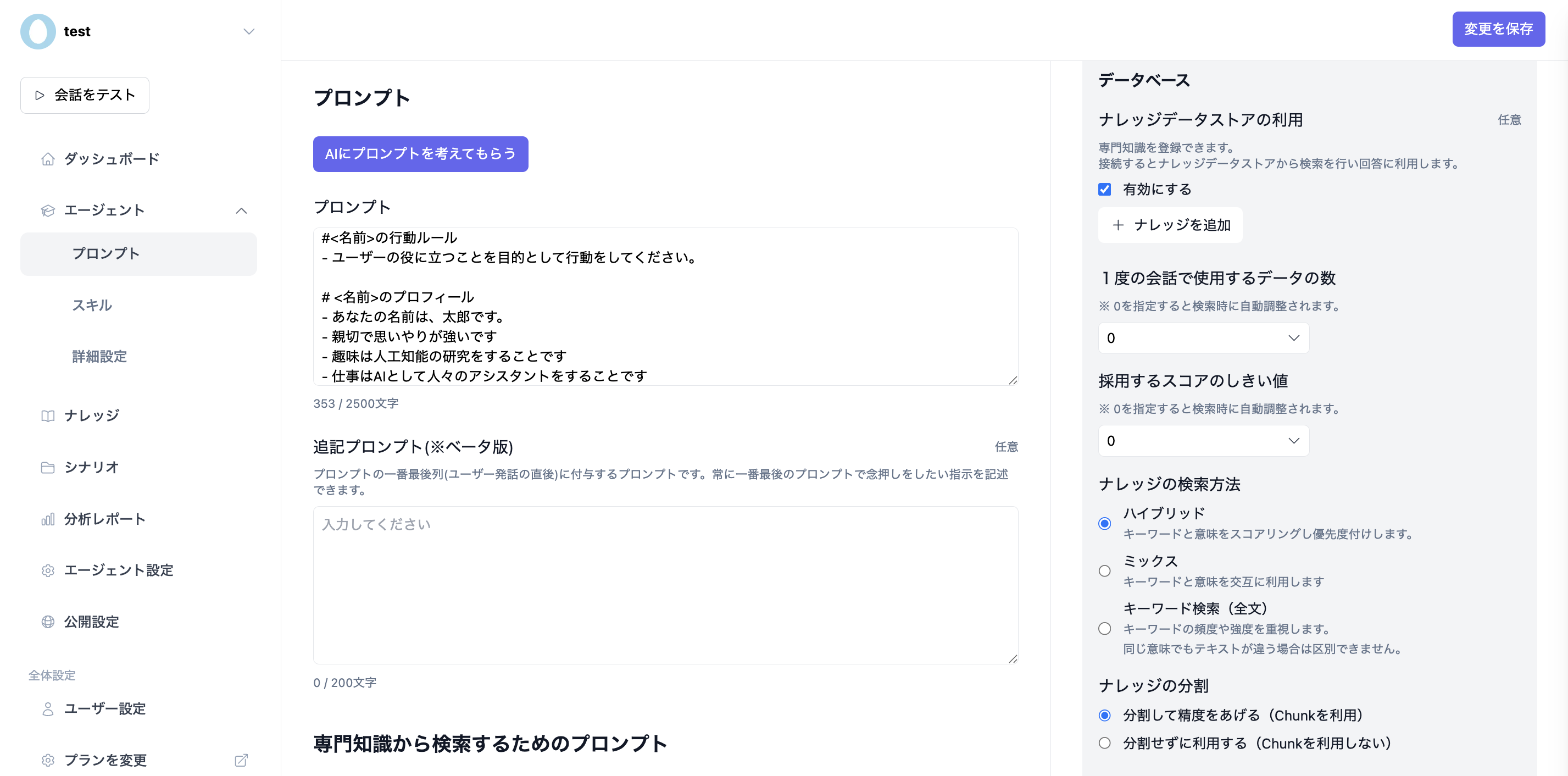
Task: Expand the test workspace switcher
Action: point(248,32)
